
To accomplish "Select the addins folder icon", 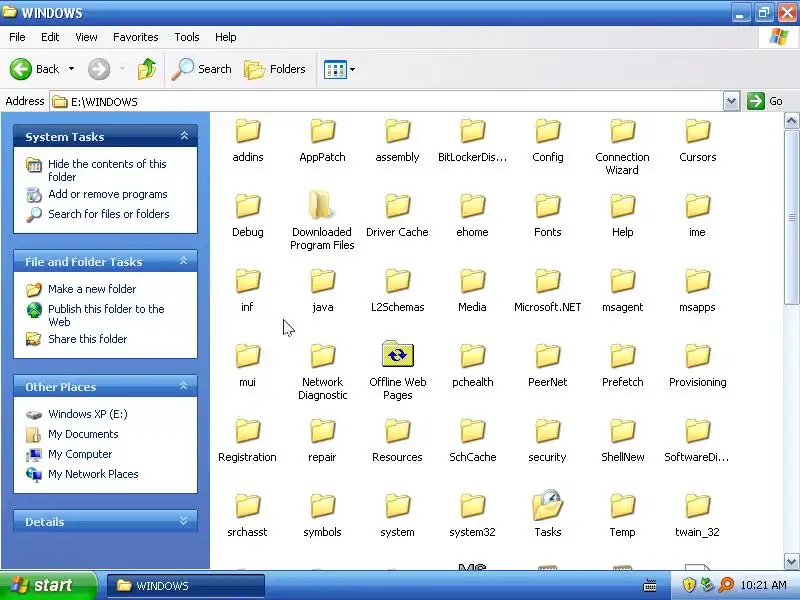I will click(248, 131).
